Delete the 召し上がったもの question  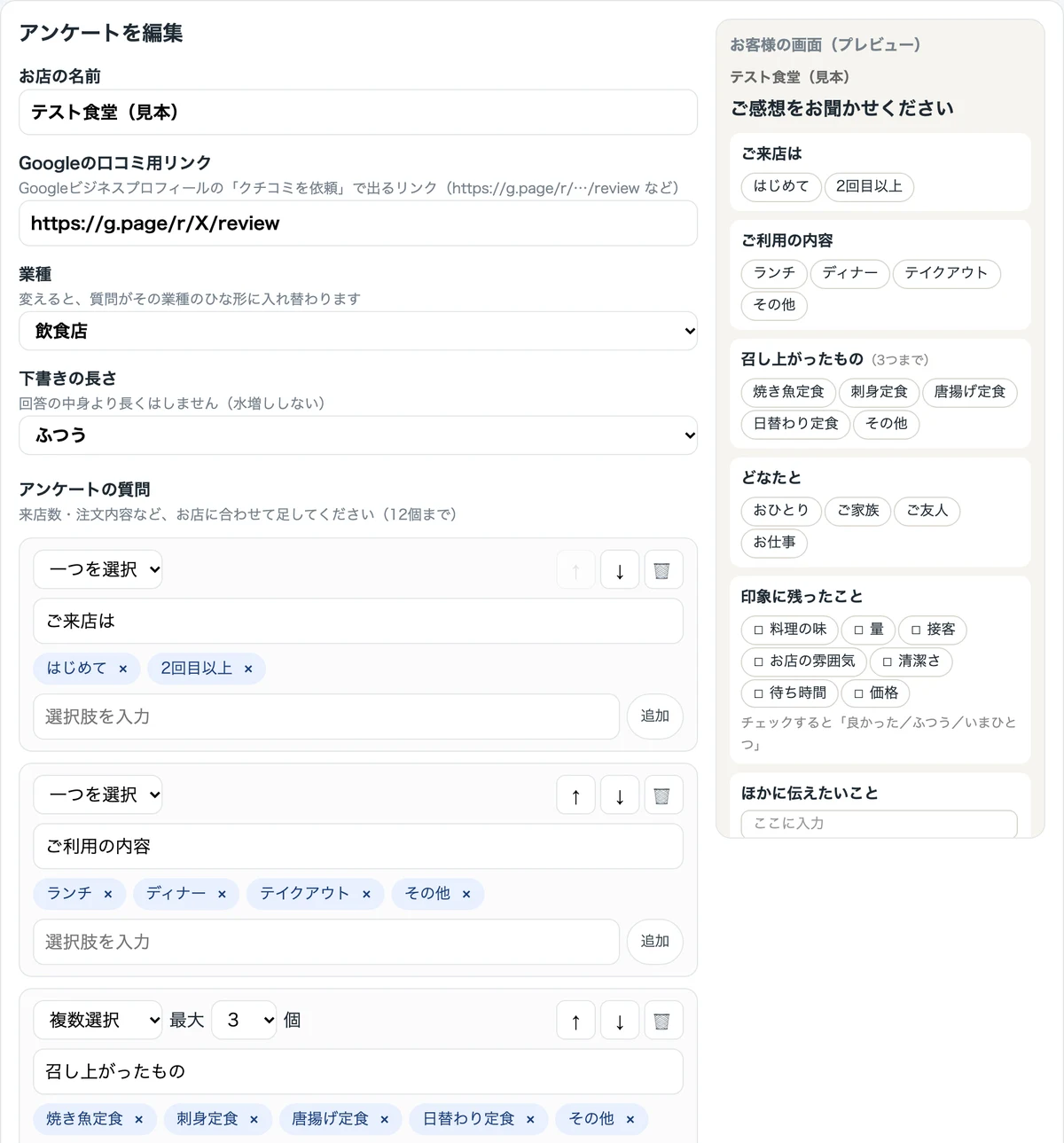pyautogui.click(x=661, y=1021)
